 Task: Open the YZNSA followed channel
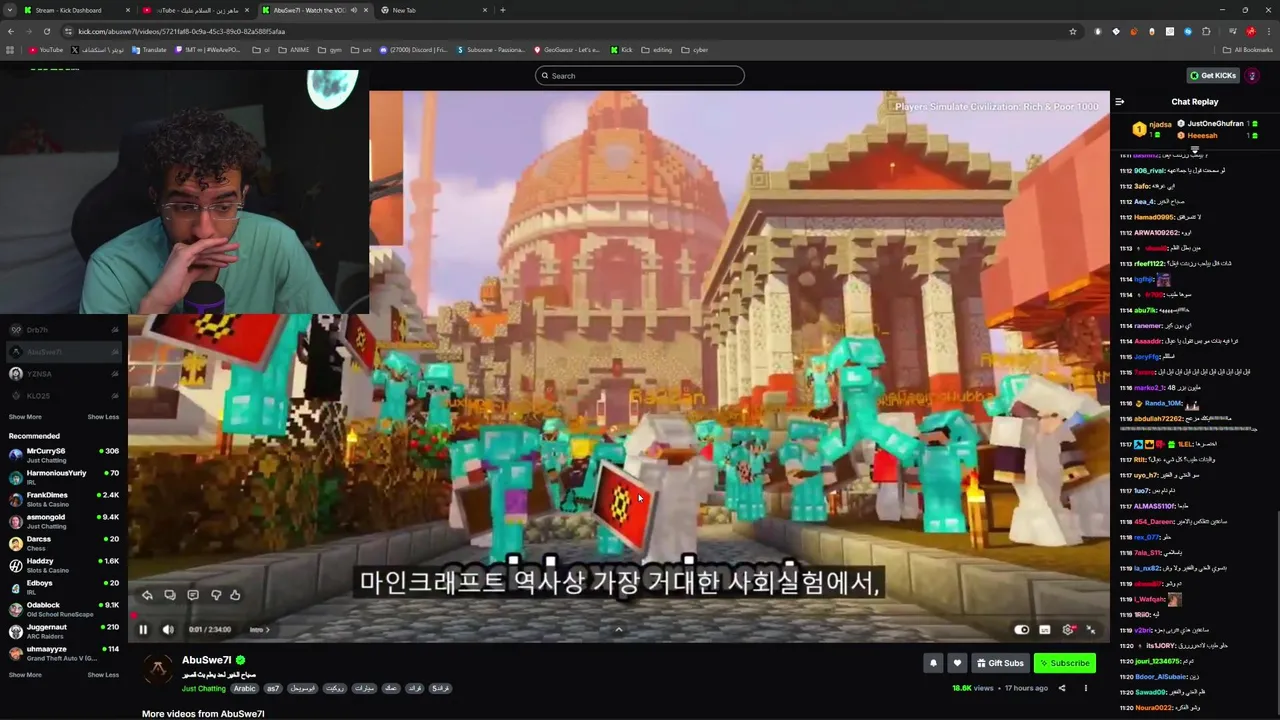point(63,374)
